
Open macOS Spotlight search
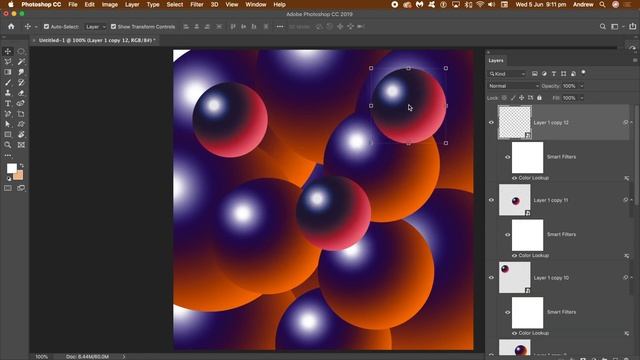coord(602,4)
